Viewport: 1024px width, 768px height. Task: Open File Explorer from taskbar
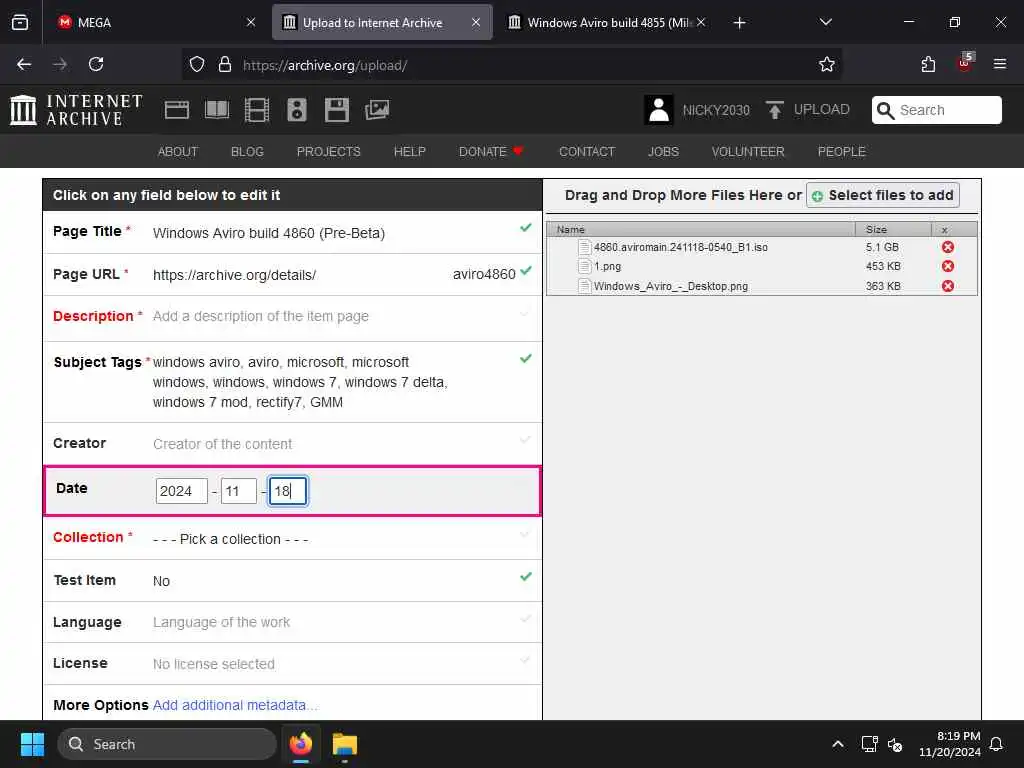click(x=344, y=744)
